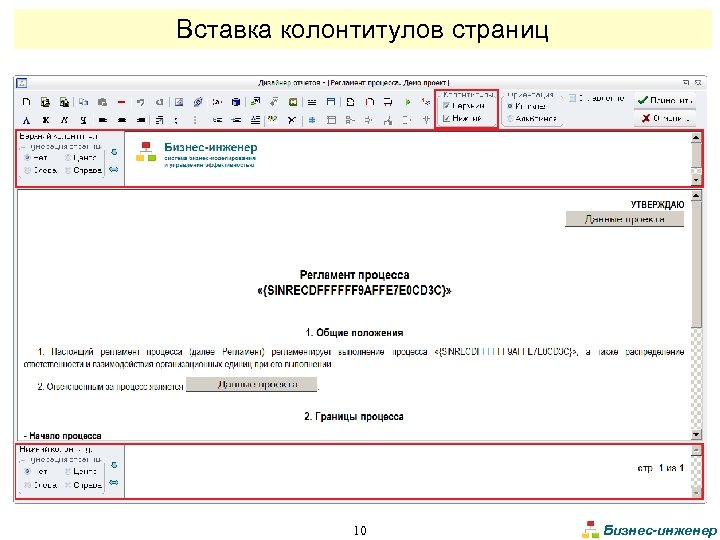The height and width of the screenshot is (540, 720).
Task: Click main document scrollbar up arrow
Action: (696, 196)
